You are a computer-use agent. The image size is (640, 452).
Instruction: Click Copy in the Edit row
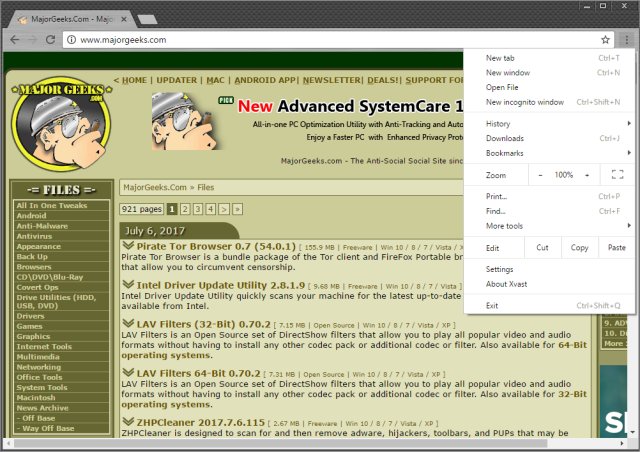tap(580, 247)
